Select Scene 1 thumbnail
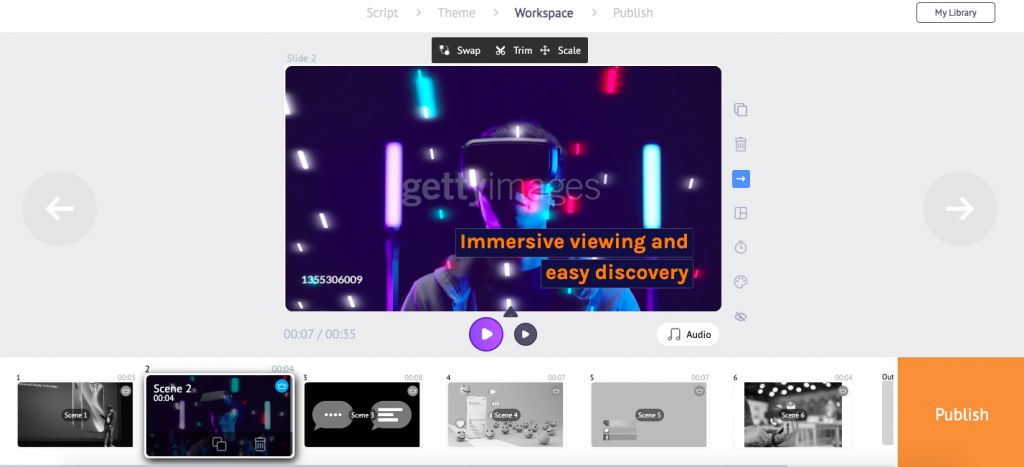The image size is (1024, 467). pos(75,415)
